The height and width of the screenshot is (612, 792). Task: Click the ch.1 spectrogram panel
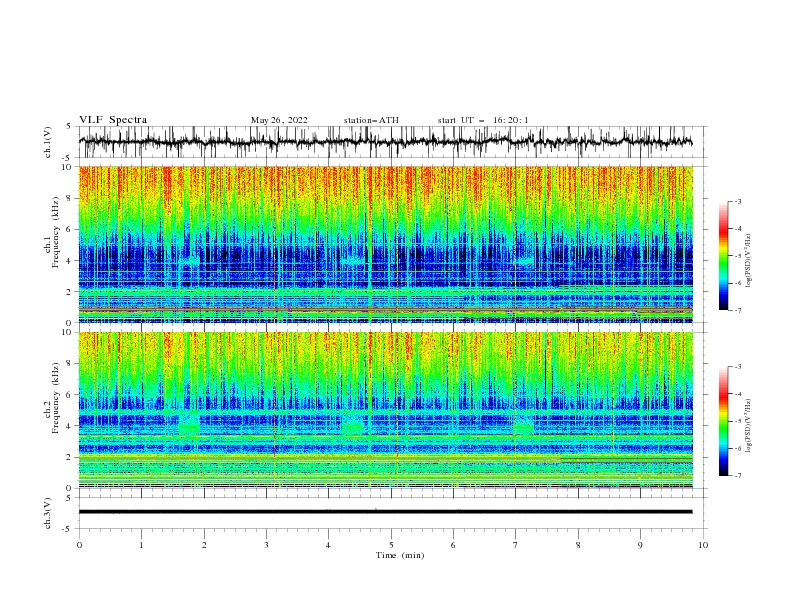click(x=386, y=244)
